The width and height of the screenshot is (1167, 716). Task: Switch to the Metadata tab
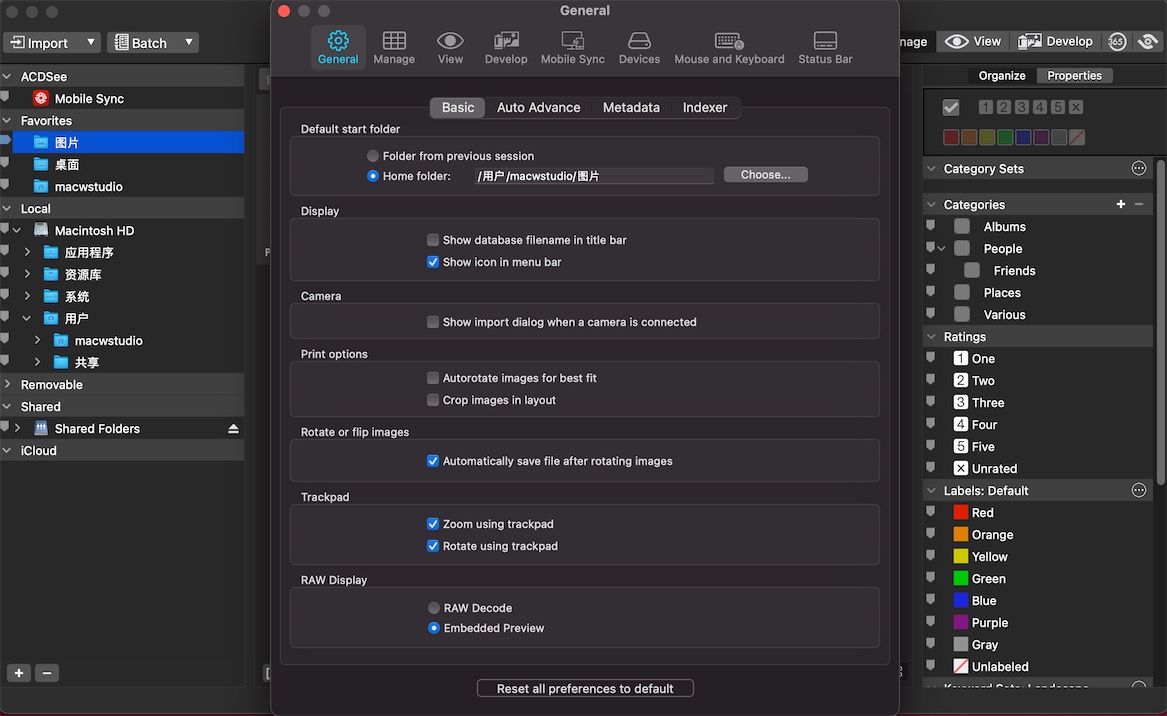pos(631,107)
